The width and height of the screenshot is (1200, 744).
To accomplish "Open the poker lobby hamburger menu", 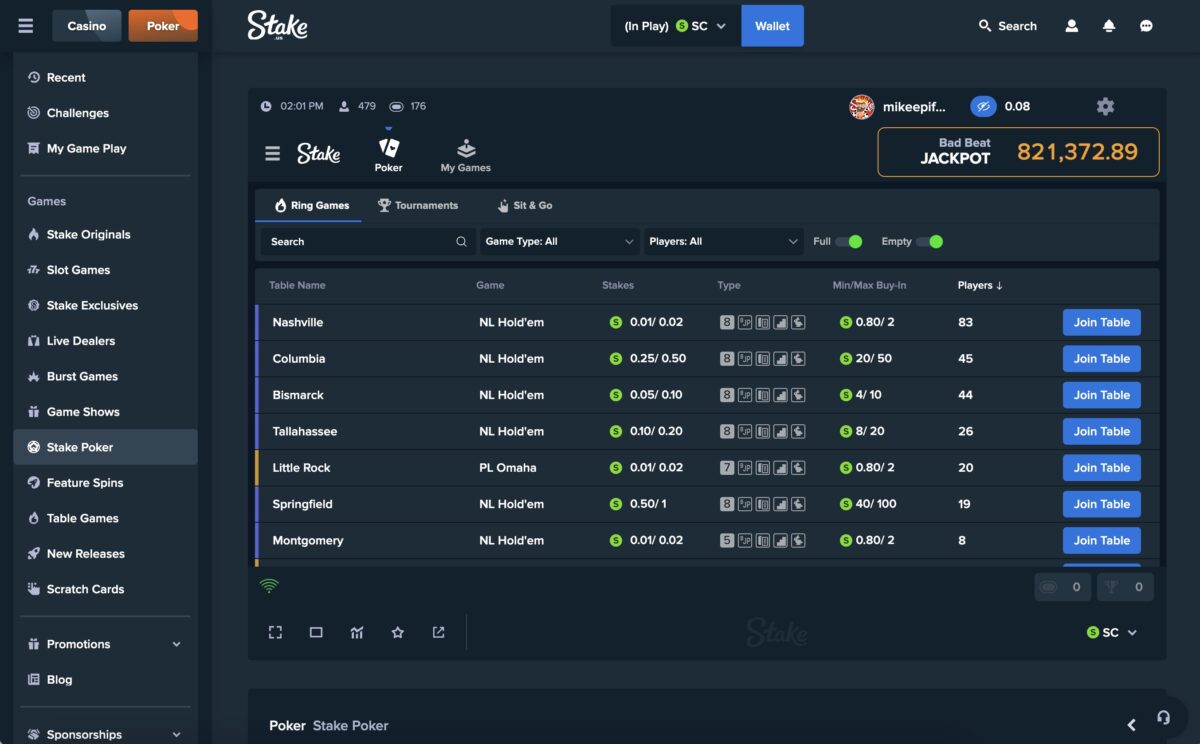I will coord(272,154).
